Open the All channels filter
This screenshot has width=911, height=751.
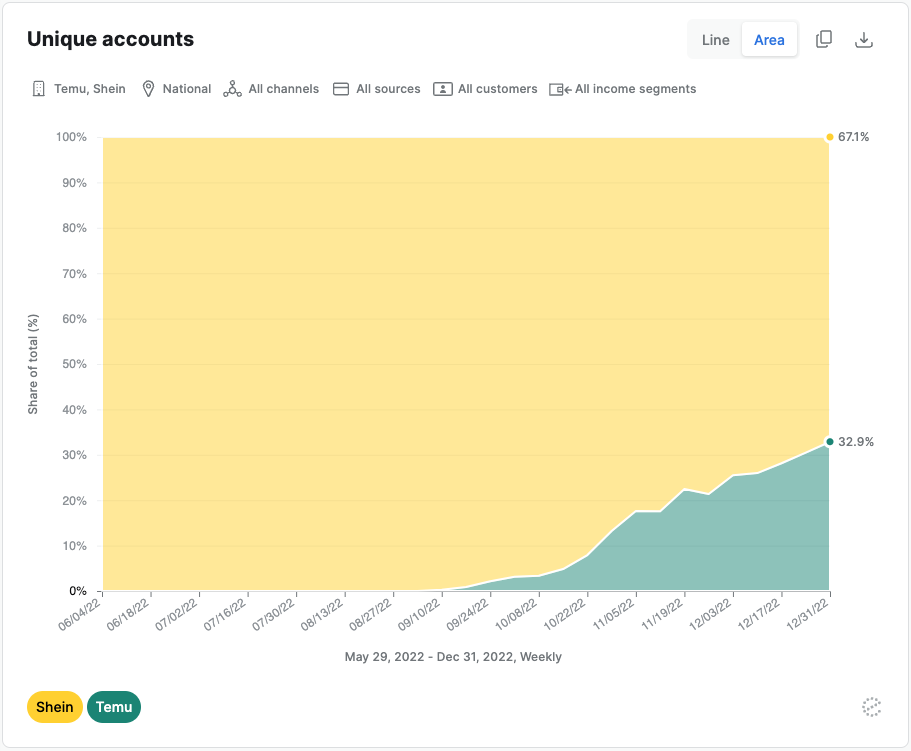284,89
